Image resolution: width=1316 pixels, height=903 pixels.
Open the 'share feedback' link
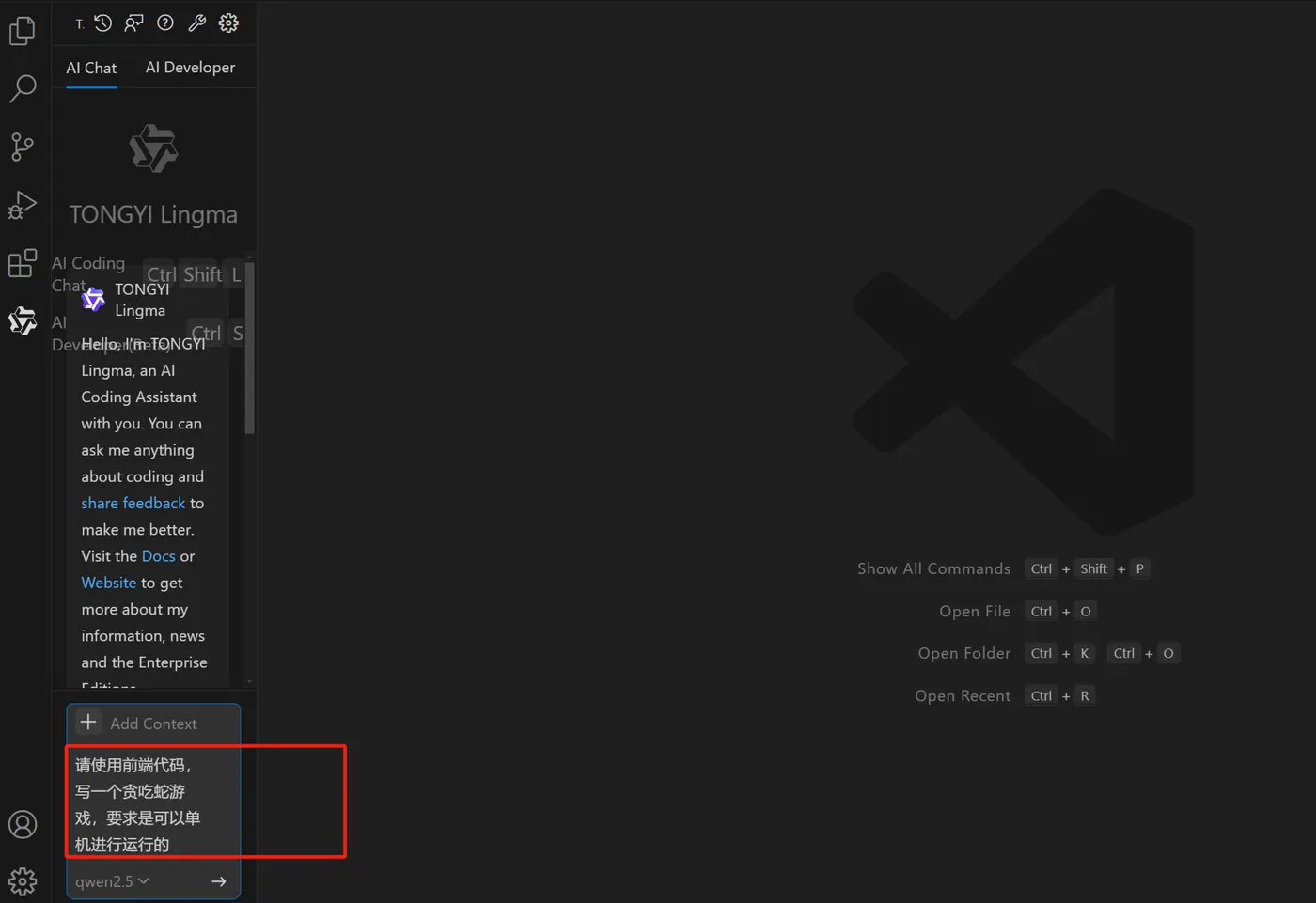coord(133,503)
